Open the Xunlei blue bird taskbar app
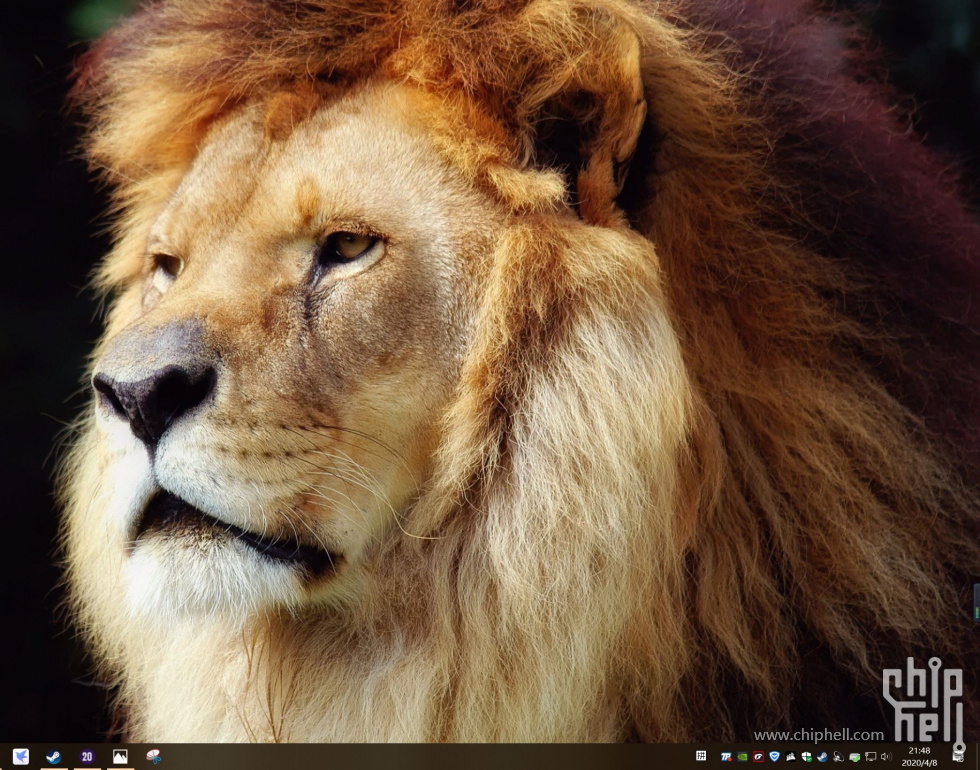This screenshot has width=980, height=770. tap(21, 757)
